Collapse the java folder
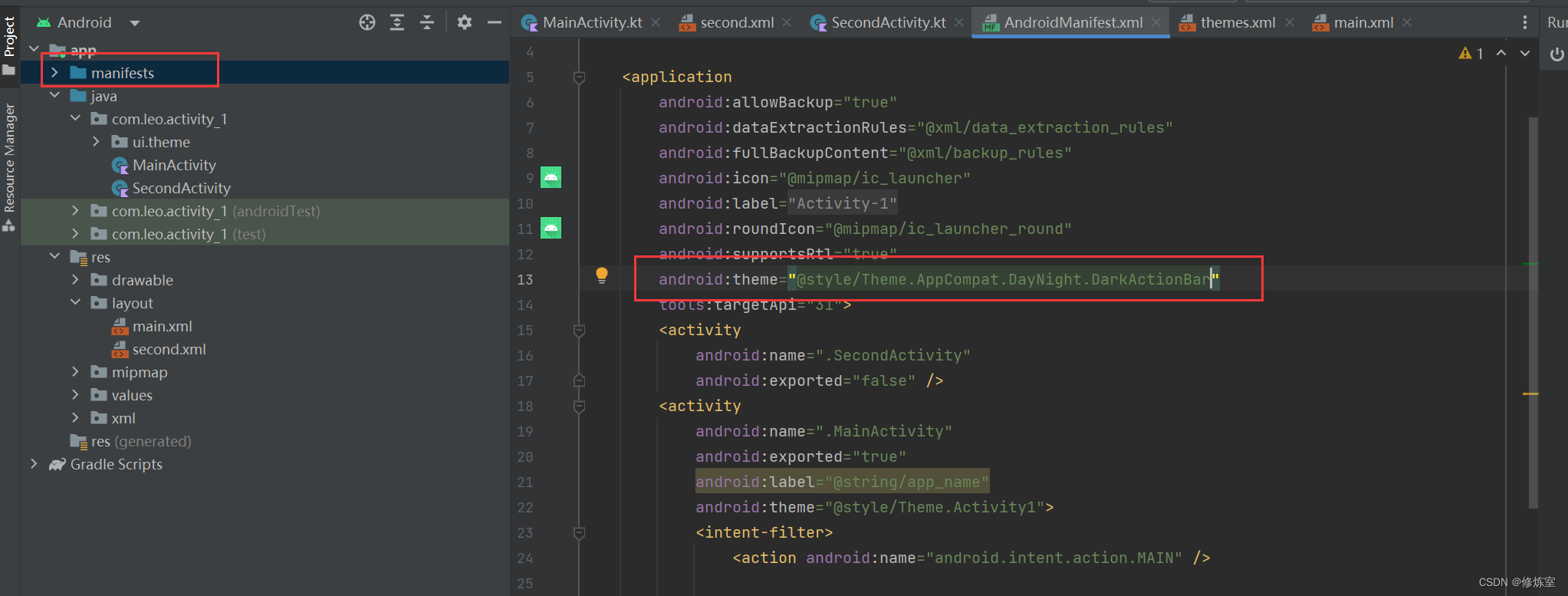The width and height of the screenshot is (1568, 596). [x=54, y=96]
